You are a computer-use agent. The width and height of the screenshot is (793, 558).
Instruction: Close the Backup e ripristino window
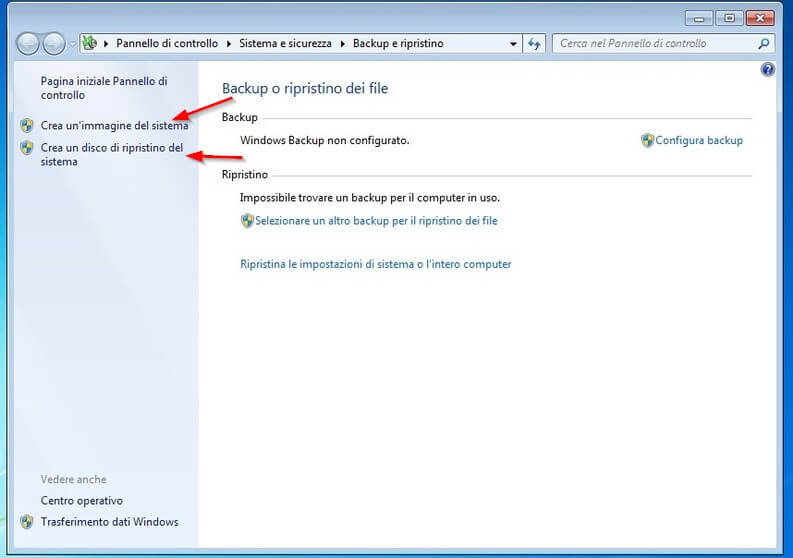(x=760, y=19)
